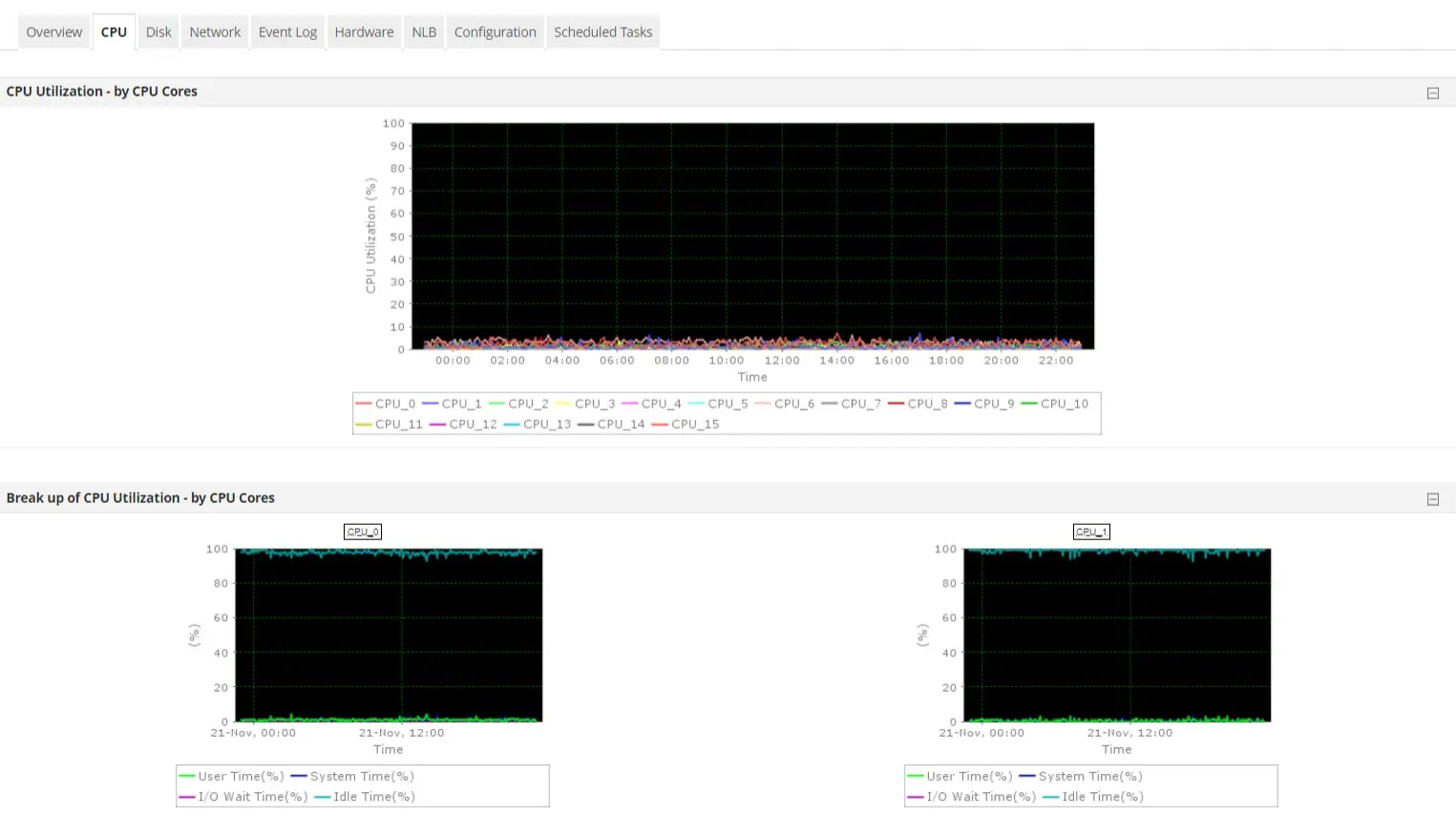Open the NLB tab
Screen dimensions: 1456x816
[424, 31]
